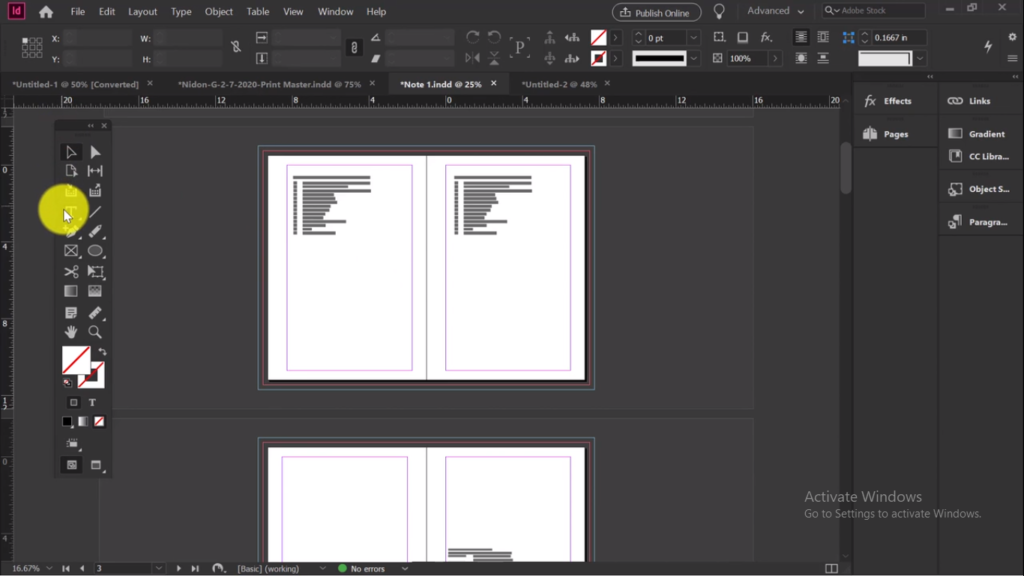Select the Gradient Feather tool

[95, 291]
